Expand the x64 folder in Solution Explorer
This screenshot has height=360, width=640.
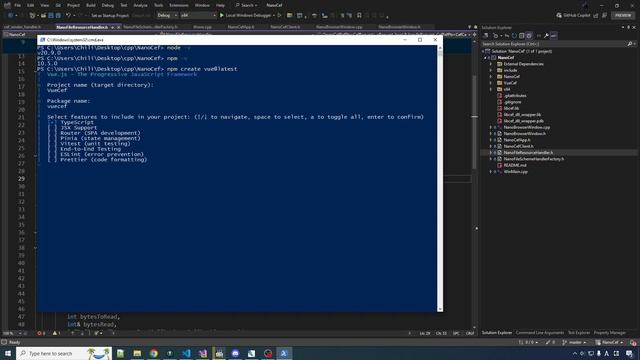(491, 89)
